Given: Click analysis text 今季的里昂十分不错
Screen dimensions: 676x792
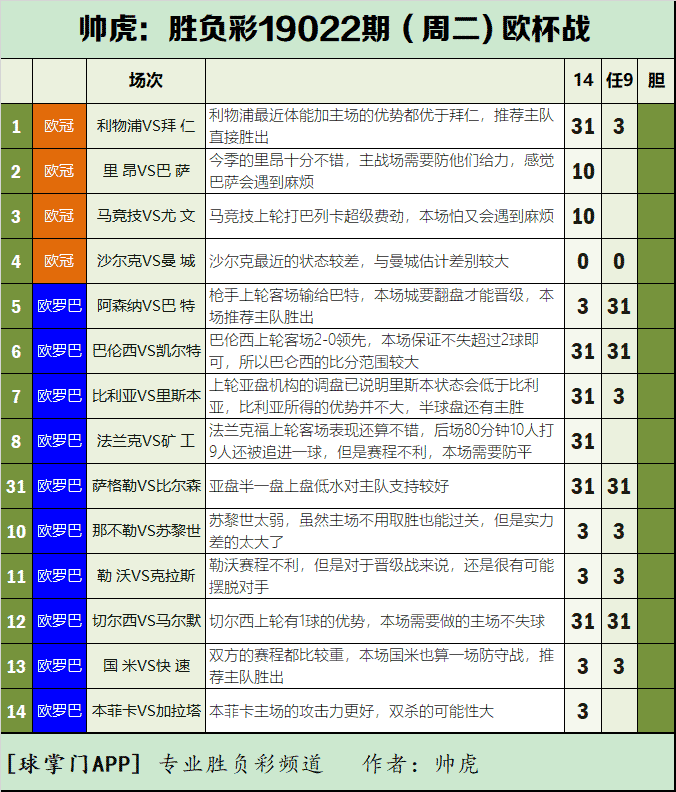Looking at the screenshot, I should click(381, 171).
